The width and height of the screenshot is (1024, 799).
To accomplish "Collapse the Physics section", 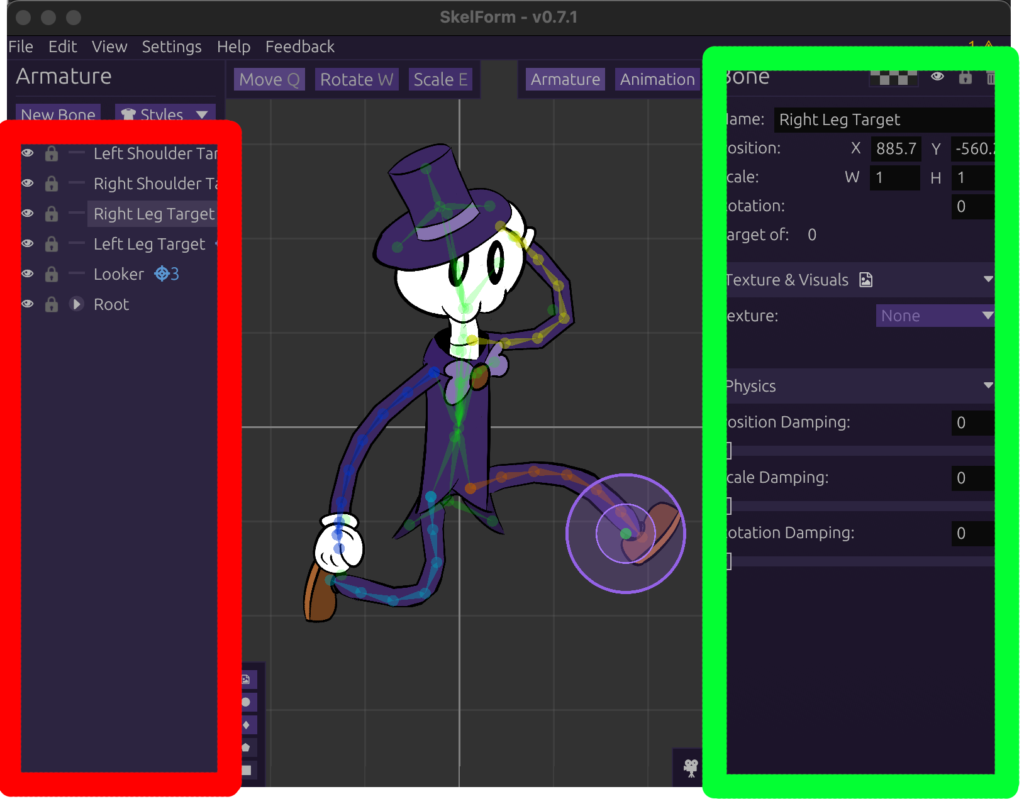I will 987,385.
